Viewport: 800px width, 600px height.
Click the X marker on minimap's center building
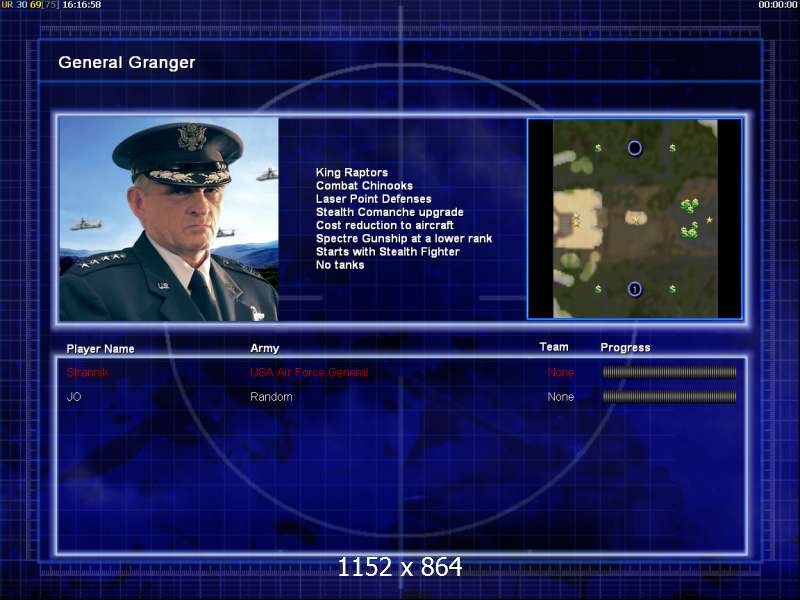(636, 219)
